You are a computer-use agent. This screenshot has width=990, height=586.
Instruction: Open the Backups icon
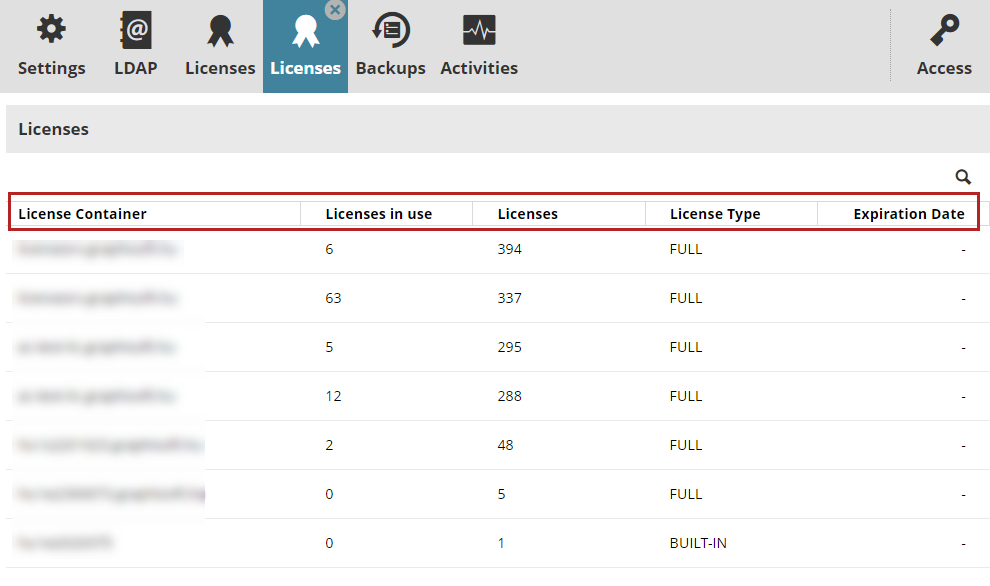390,31
